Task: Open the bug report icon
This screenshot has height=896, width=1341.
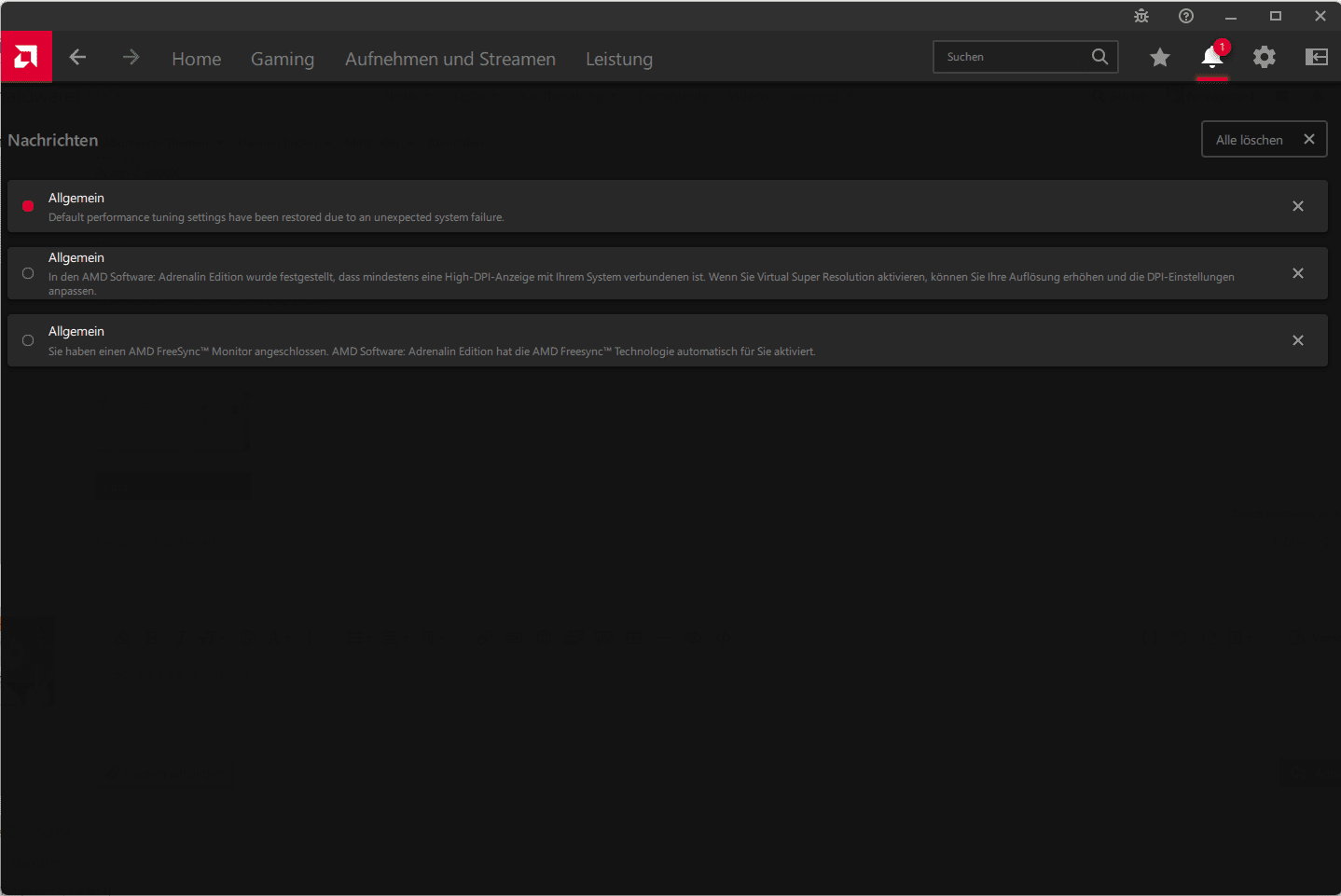Action: [1141, 16]
